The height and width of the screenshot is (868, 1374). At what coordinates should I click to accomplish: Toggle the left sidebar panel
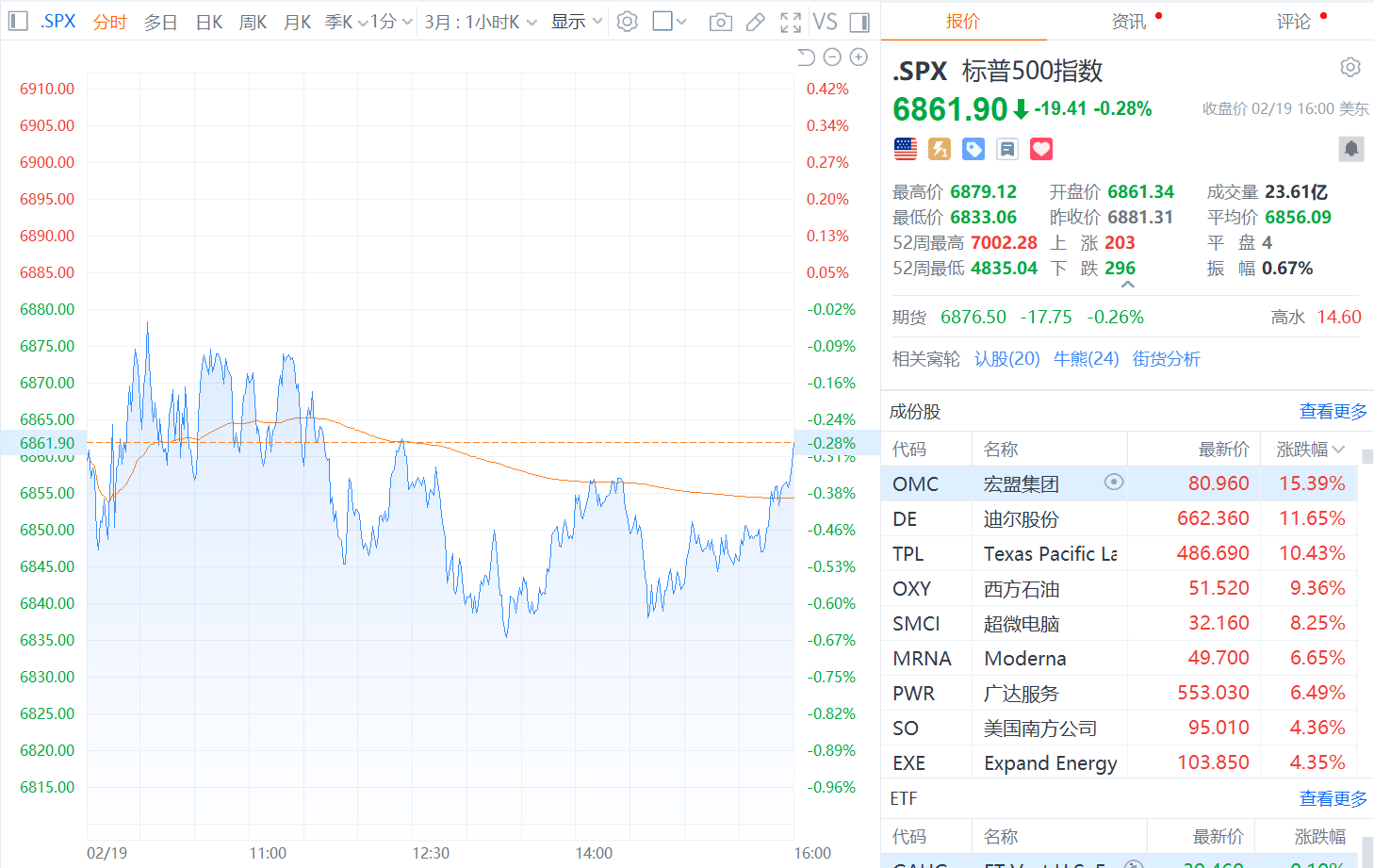(x=18, y=22)
